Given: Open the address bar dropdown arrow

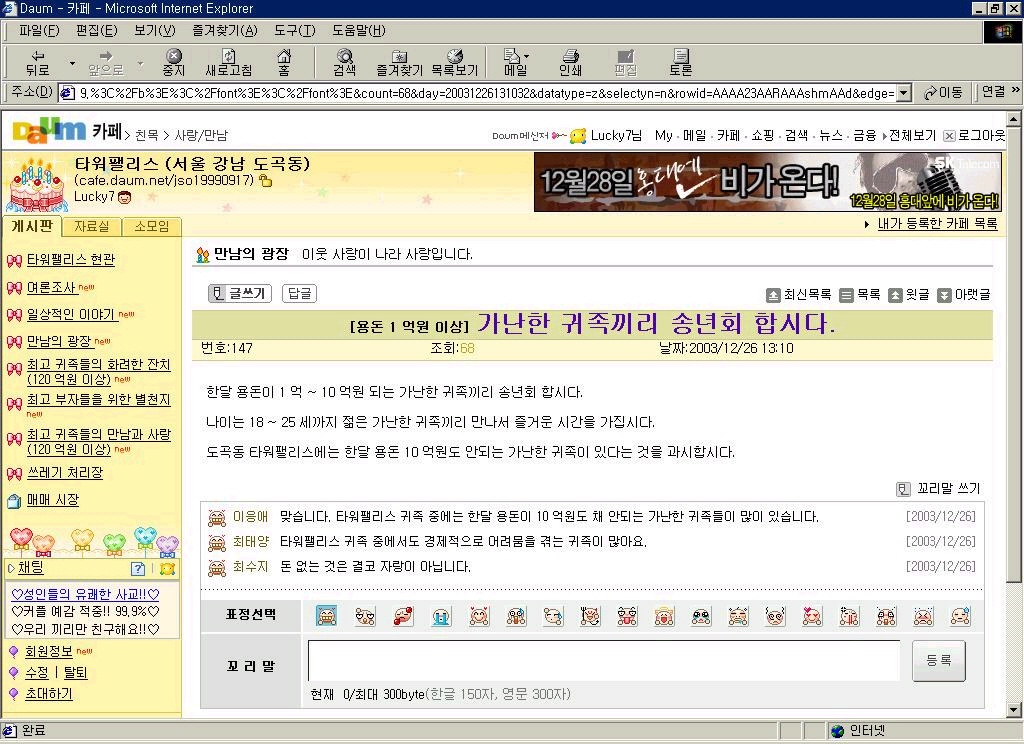Looking at the screenshot, I should (x=903, y=93).
